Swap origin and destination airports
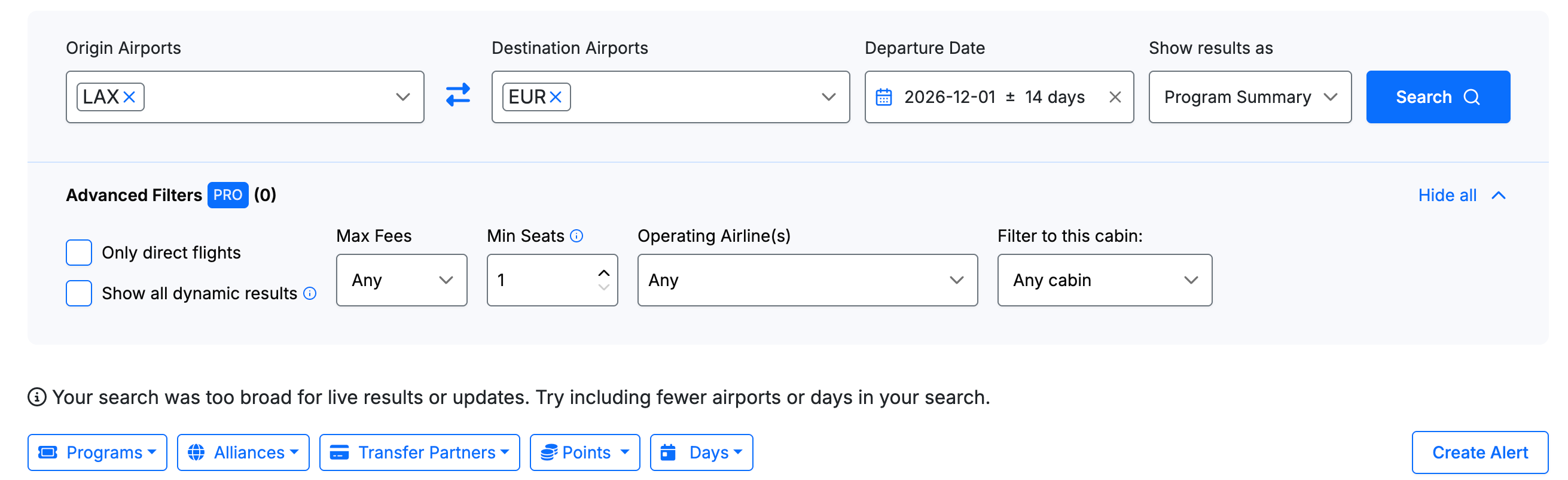Image resolution: width=1568 pixels, height=480 pixels. point(457,96)
